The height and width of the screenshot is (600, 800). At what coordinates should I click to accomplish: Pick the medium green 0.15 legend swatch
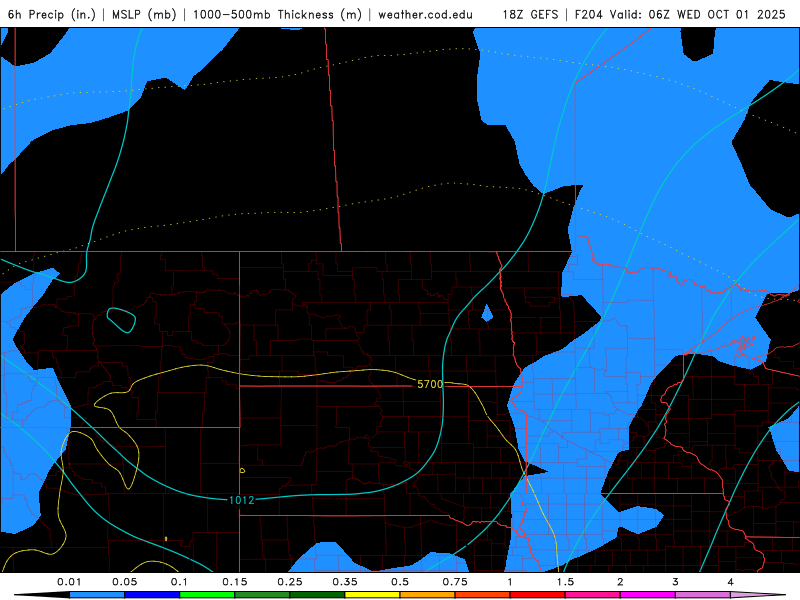(x=262, y=595)
